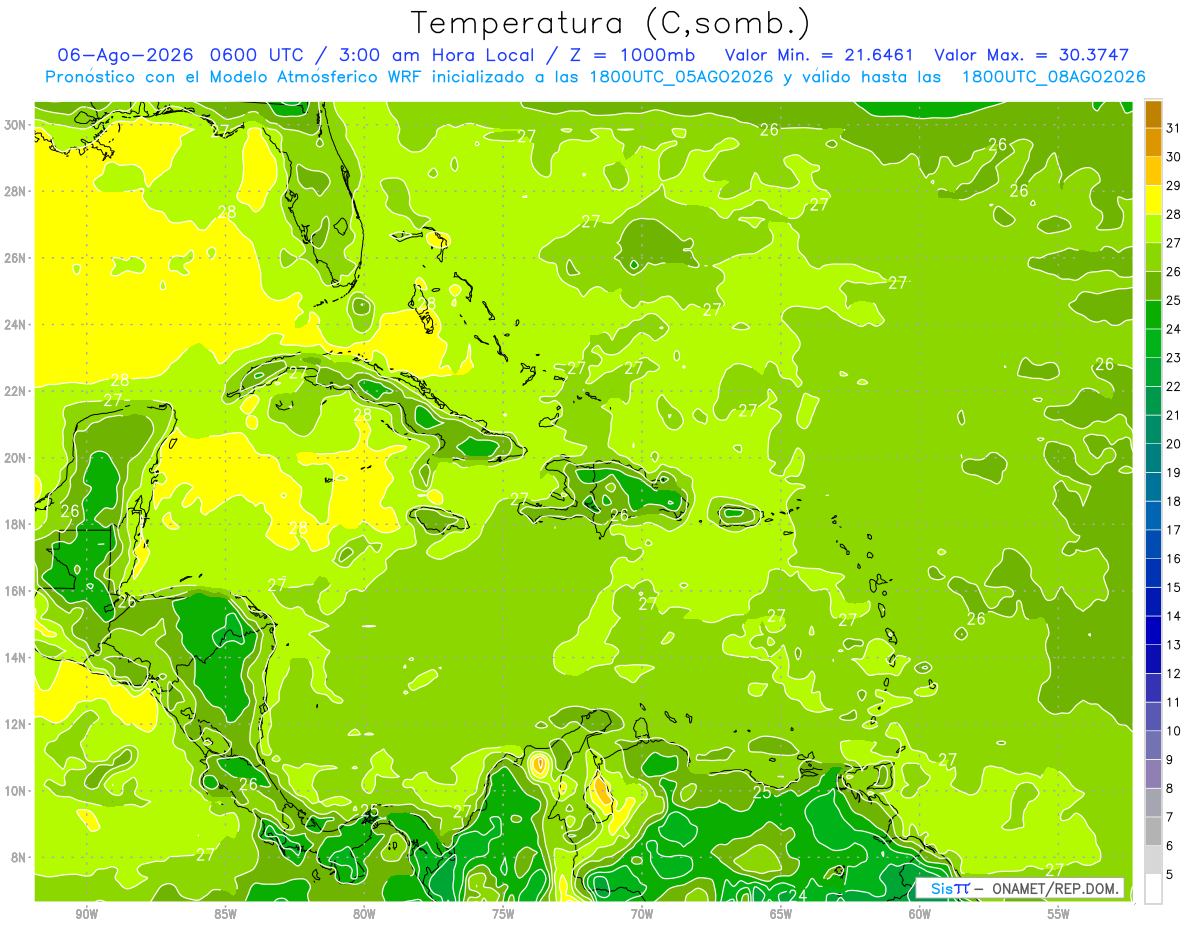Click the brown top swatch above 31
The image size is (1200, 927).
pyautogui.click(x=1153, y=114)
